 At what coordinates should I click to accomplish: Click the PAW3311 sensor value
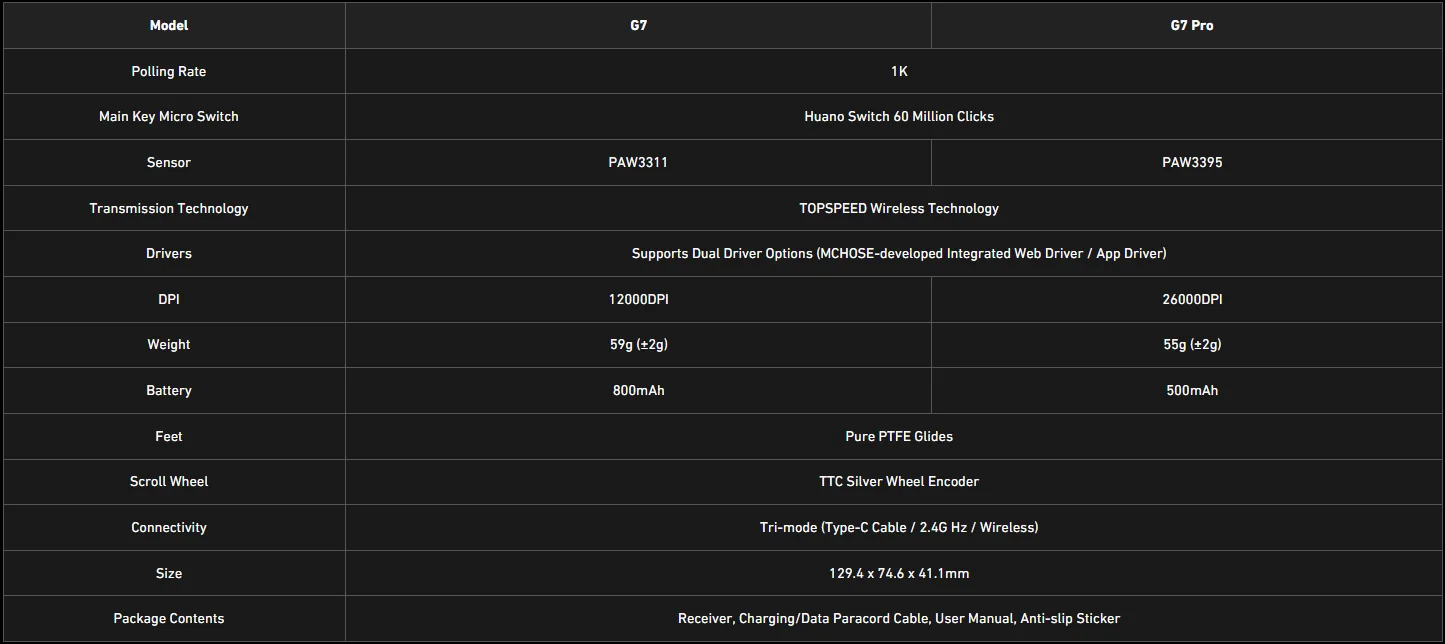pos(638,162)
